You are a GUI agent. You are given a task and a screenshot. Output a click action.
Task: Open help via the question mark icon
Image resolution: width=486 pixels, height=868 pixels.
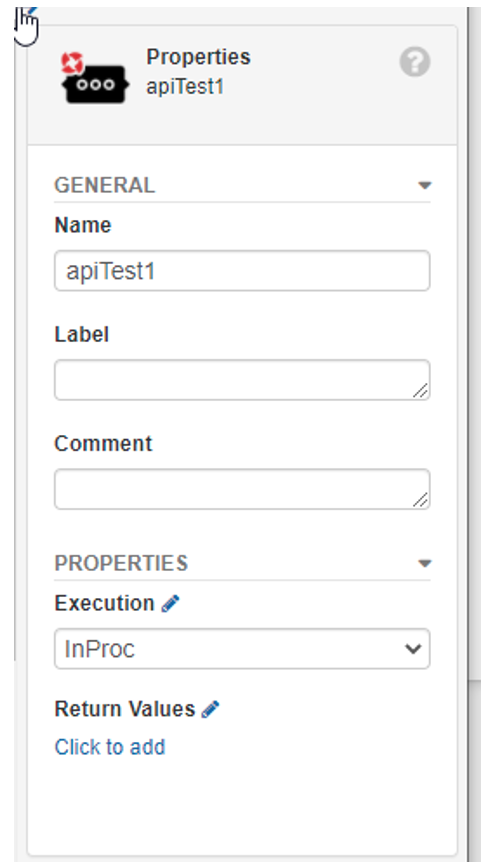pos(415,61)
